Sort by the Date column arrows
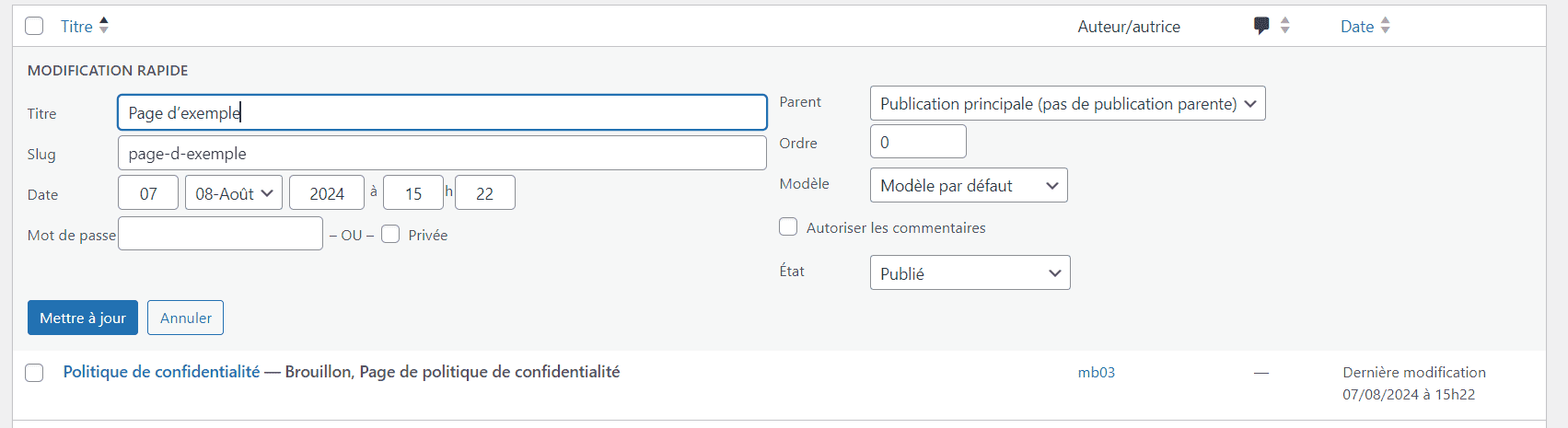This screenshot has height=428, width=1568. pyautogui.click(x=1385, y=26)
